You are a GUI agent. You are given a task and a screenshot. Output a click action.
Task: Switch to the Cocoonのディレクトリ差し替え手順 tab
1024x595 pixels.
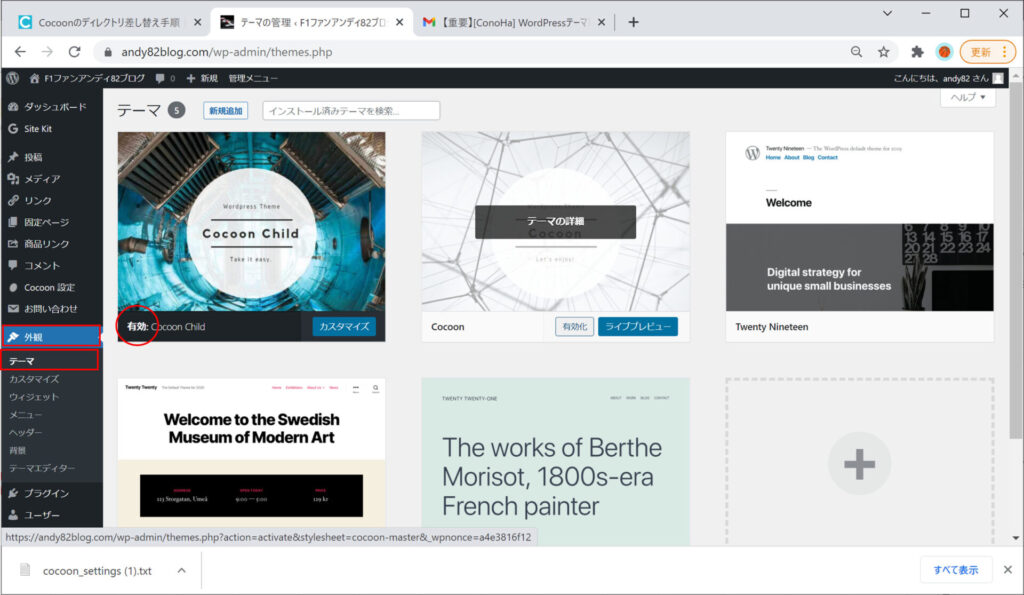(108, 22)
